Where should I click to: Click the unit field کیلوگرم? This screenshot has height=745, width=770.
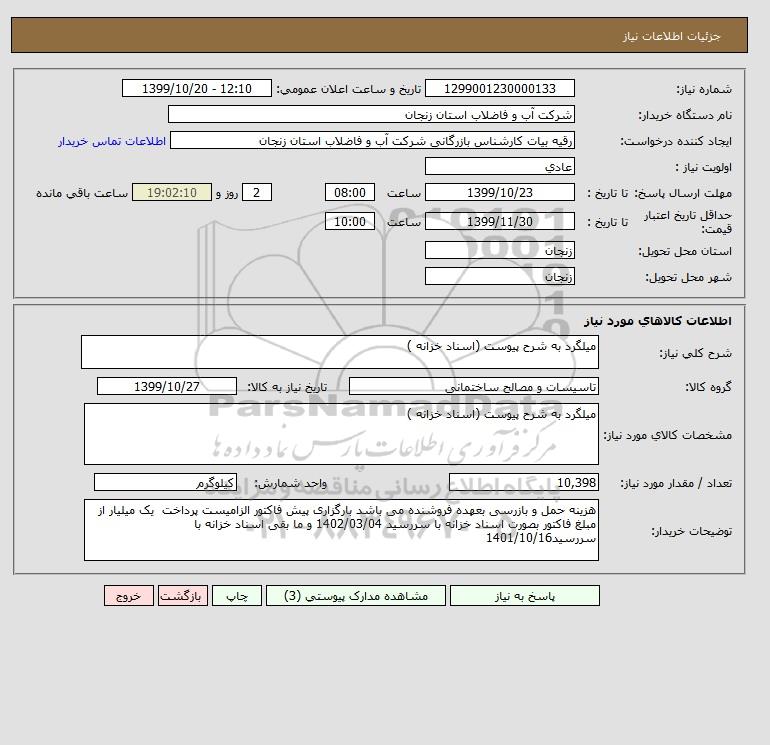[165, 483]
